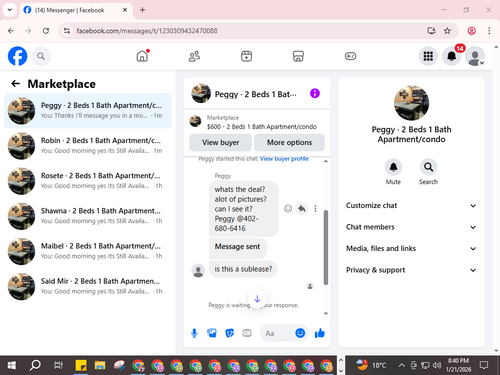Open a new browser tab
Image resolution: width=500 pixels, height=375 pixels.
click(142, 10)
